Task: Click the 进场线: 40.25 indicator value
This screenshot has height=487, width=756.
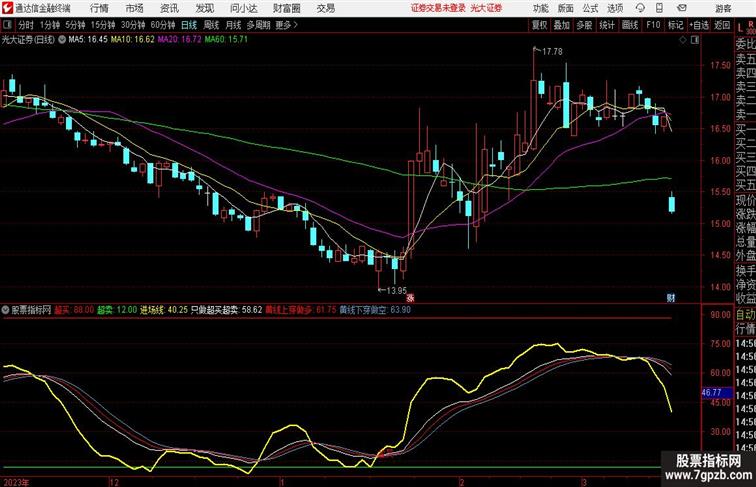Action: [x=164, y=310]
